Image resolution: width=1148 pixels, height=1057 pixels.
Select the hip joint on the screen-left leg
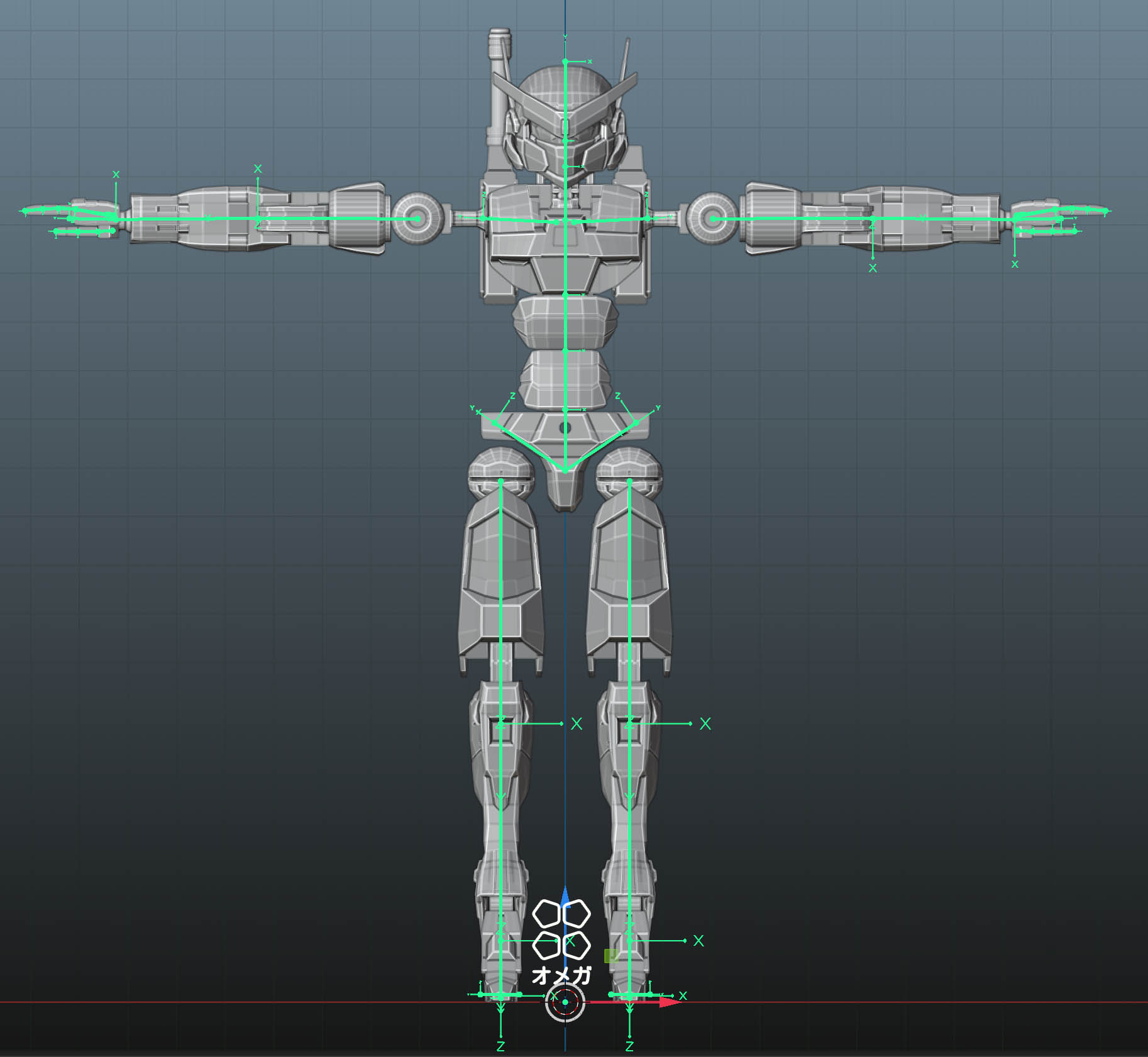pyautogui.click(x=501, y=481)
